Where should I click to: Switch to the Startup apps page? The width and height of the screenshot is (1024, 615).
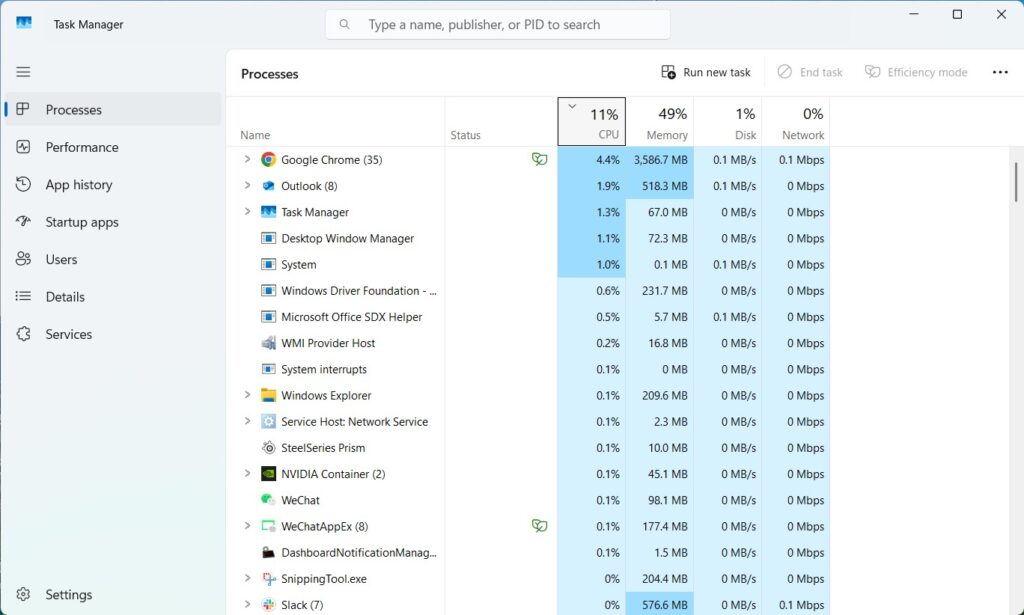(x=82, y=222)
